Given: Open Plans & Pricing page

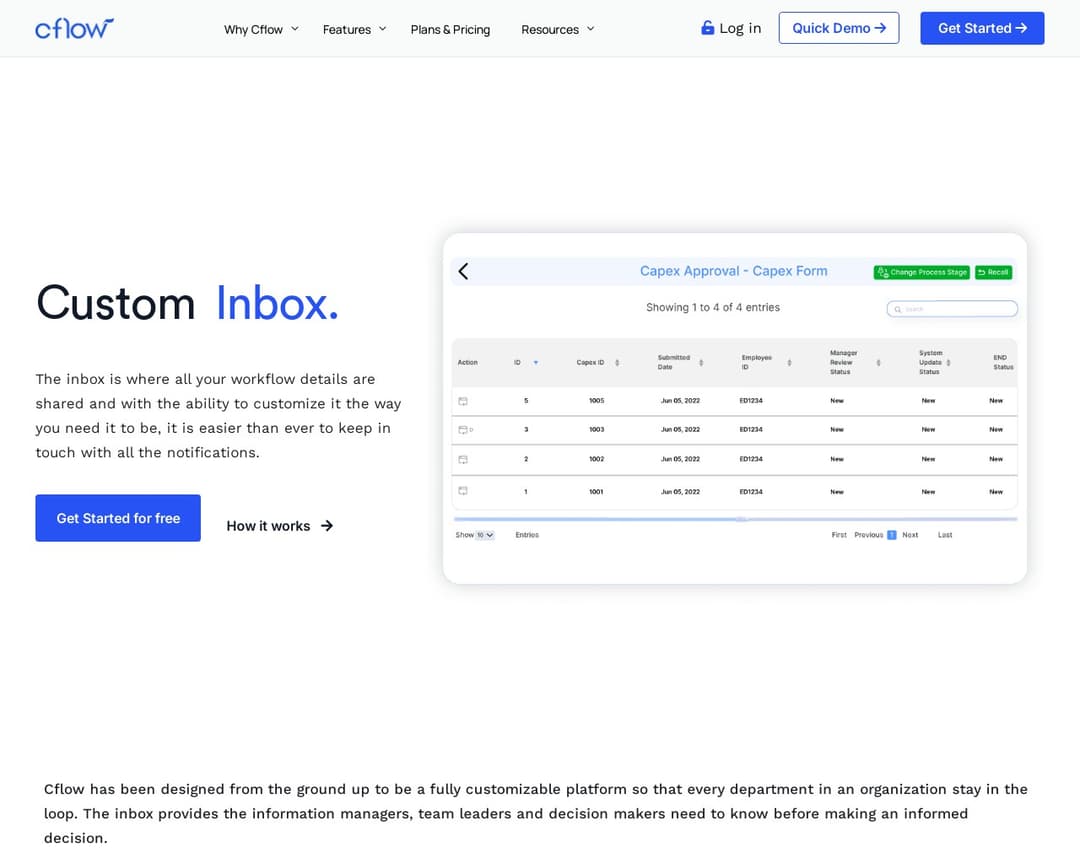Looking at the screenshot, I should 450,30.
